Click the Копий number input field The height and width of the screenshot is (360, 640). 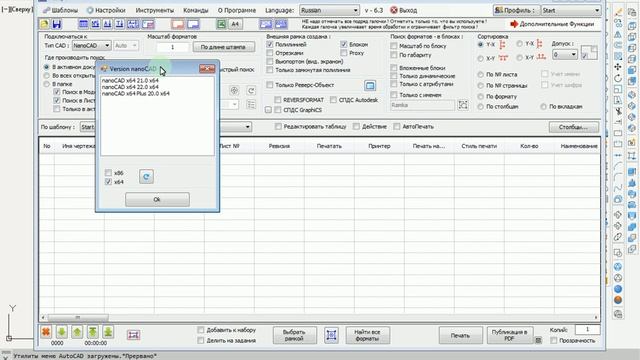587,329
